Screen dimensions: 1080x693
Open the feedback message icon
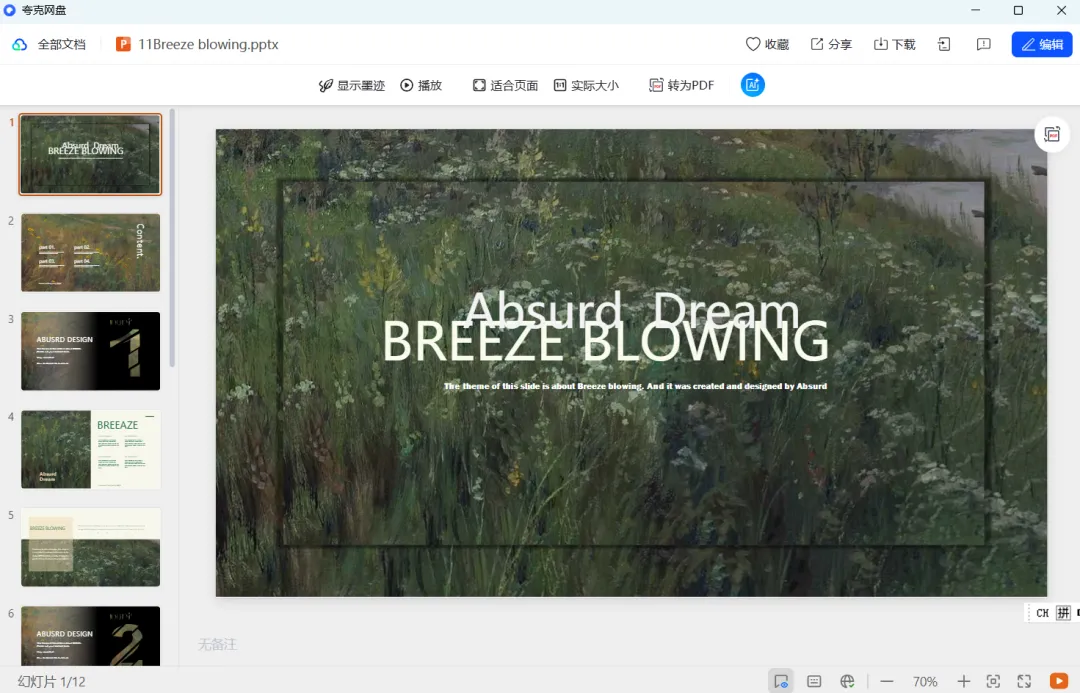click(984, 45)
